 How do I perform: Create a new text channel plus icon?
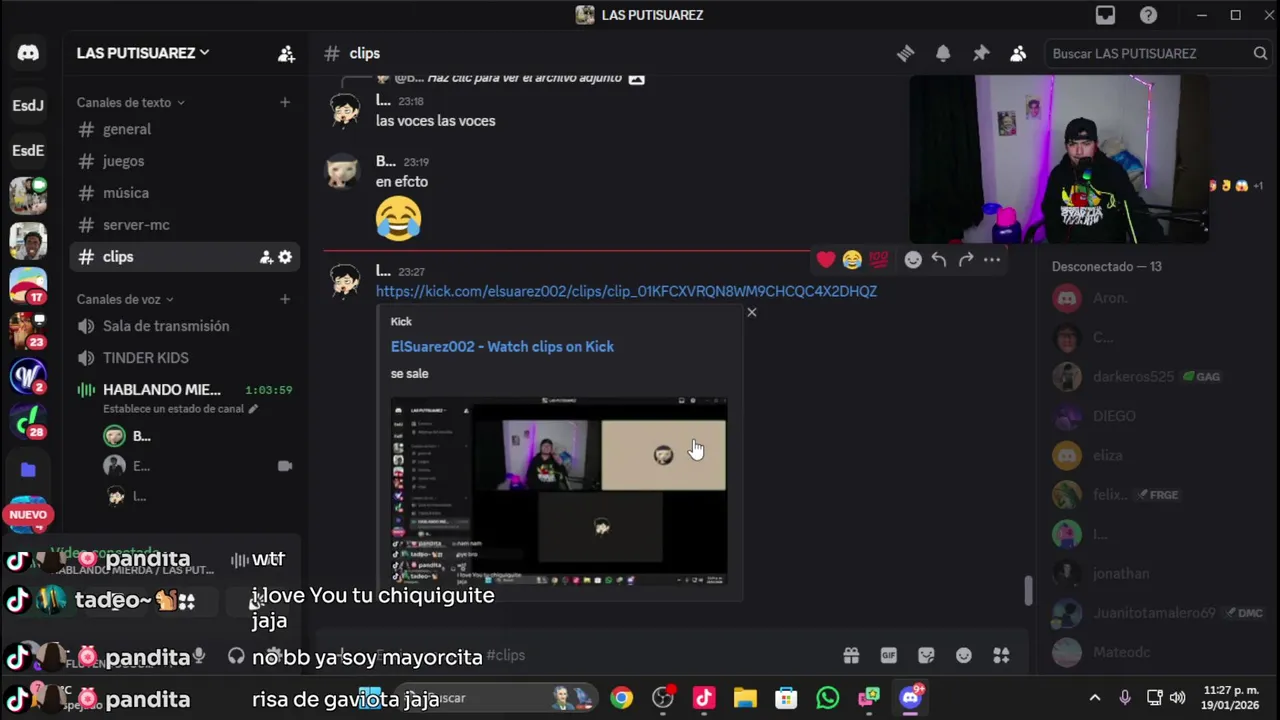285,102
